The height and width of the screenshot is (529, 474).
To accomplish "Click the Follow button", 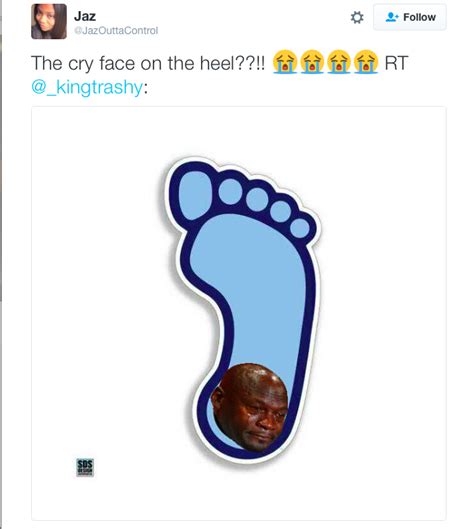I will pyautogui.click(x=410, y=17).
